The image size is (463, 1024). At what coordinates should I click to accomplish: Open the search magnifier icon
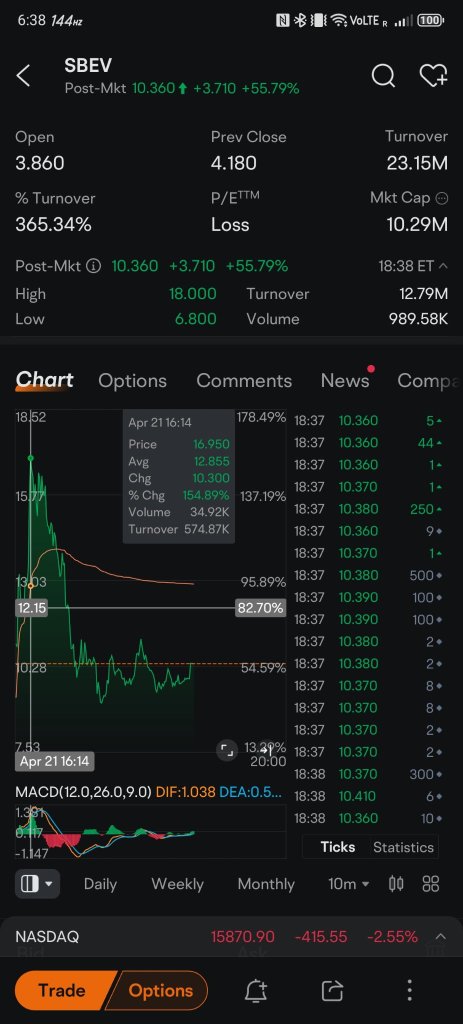coord(383,76)
